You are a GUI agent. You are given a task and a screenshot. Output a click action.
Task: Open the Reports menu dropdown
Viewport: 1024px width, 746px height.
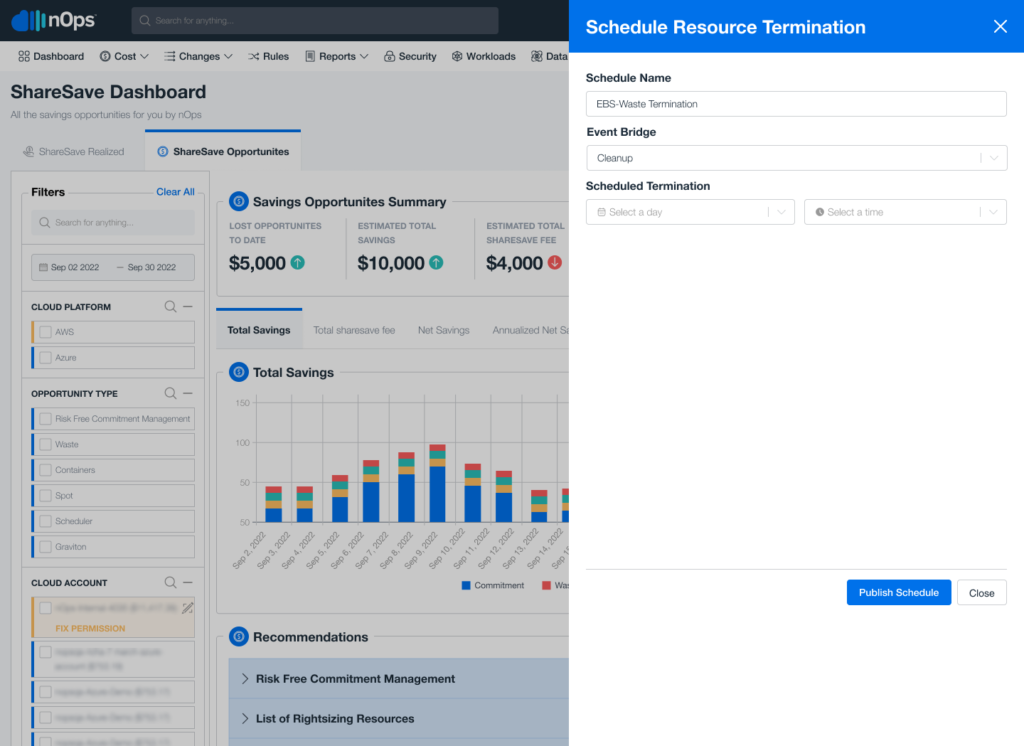337,56
